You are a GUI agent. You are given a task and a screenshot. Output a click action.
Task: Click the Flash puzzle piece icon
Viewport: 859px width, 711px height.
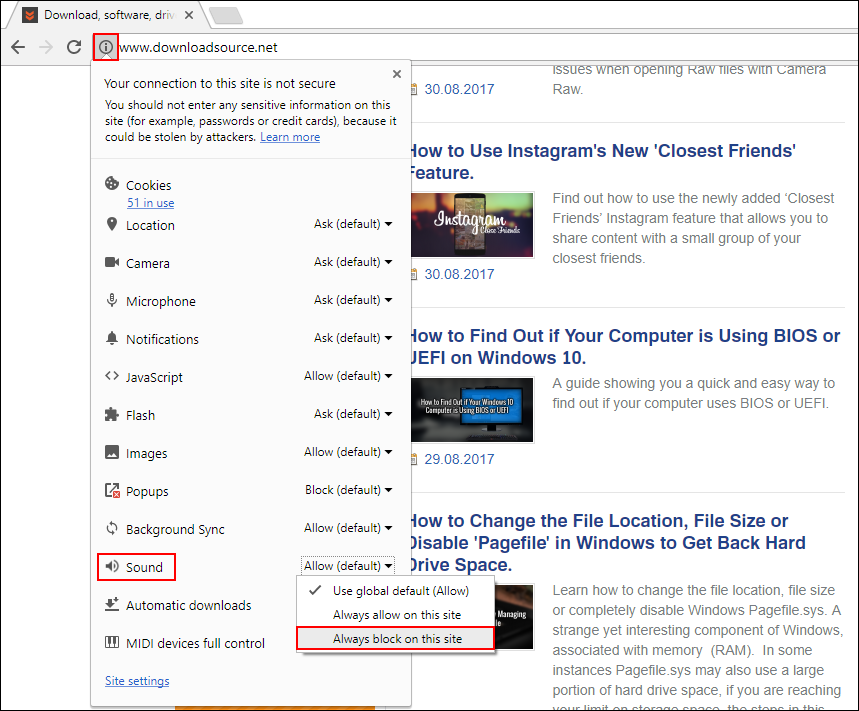(x=112, y=414)
